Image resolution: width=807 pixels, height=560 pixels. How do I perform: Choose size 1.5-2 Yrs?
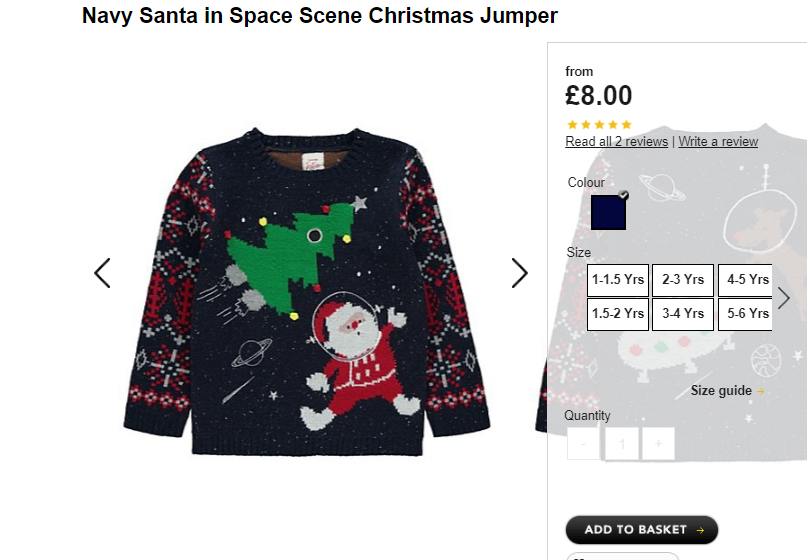(x=618, y=314)
